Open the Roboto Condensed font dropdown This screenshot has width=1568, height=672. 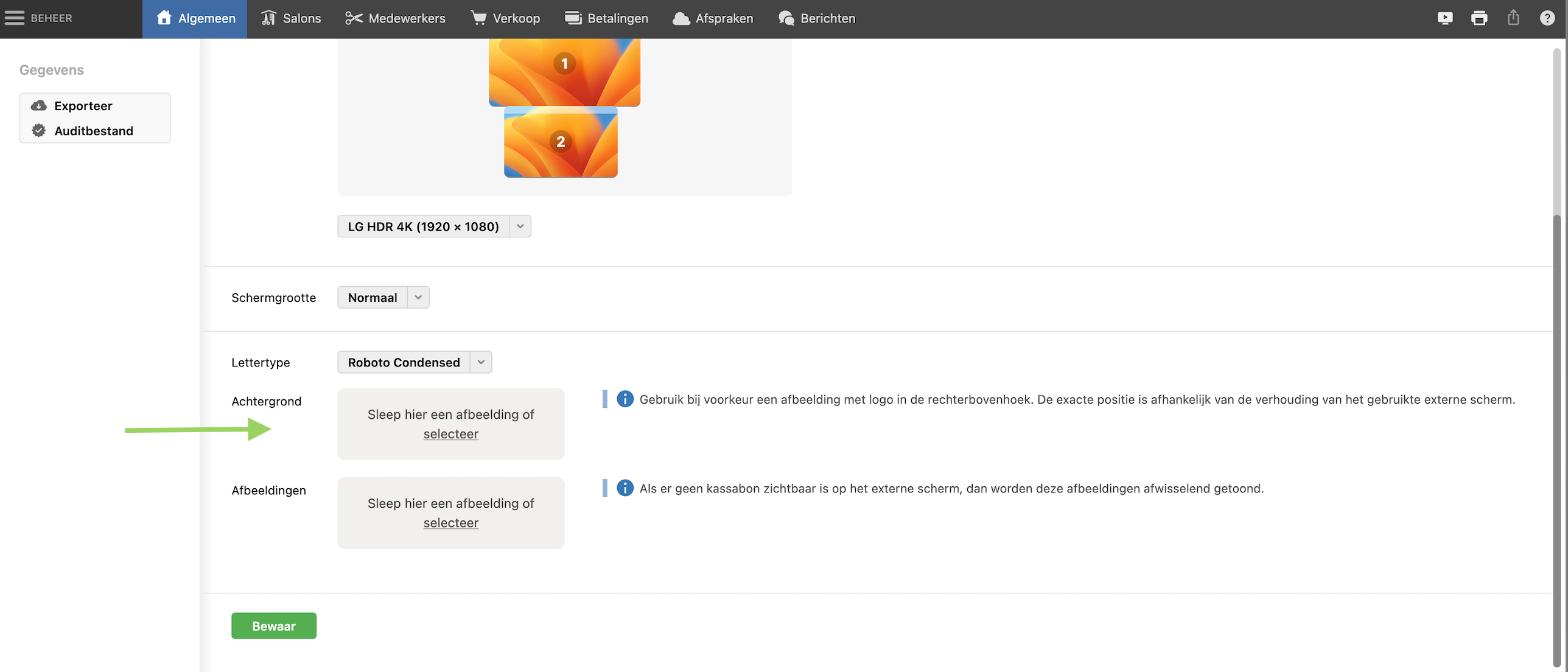click(x=480, y=363)
